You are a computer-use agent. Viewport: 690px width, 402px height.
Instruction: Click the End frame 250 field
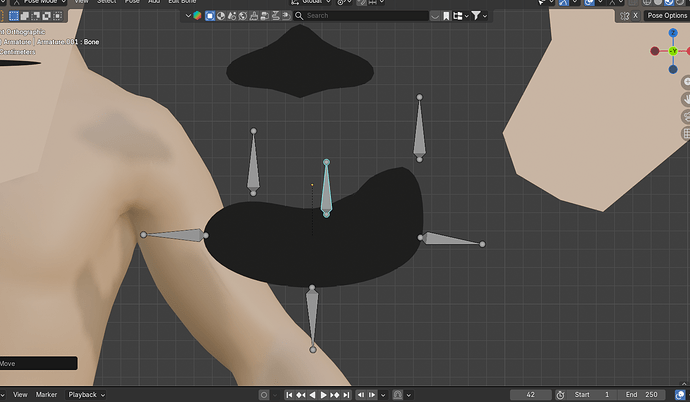pos(641,395)
